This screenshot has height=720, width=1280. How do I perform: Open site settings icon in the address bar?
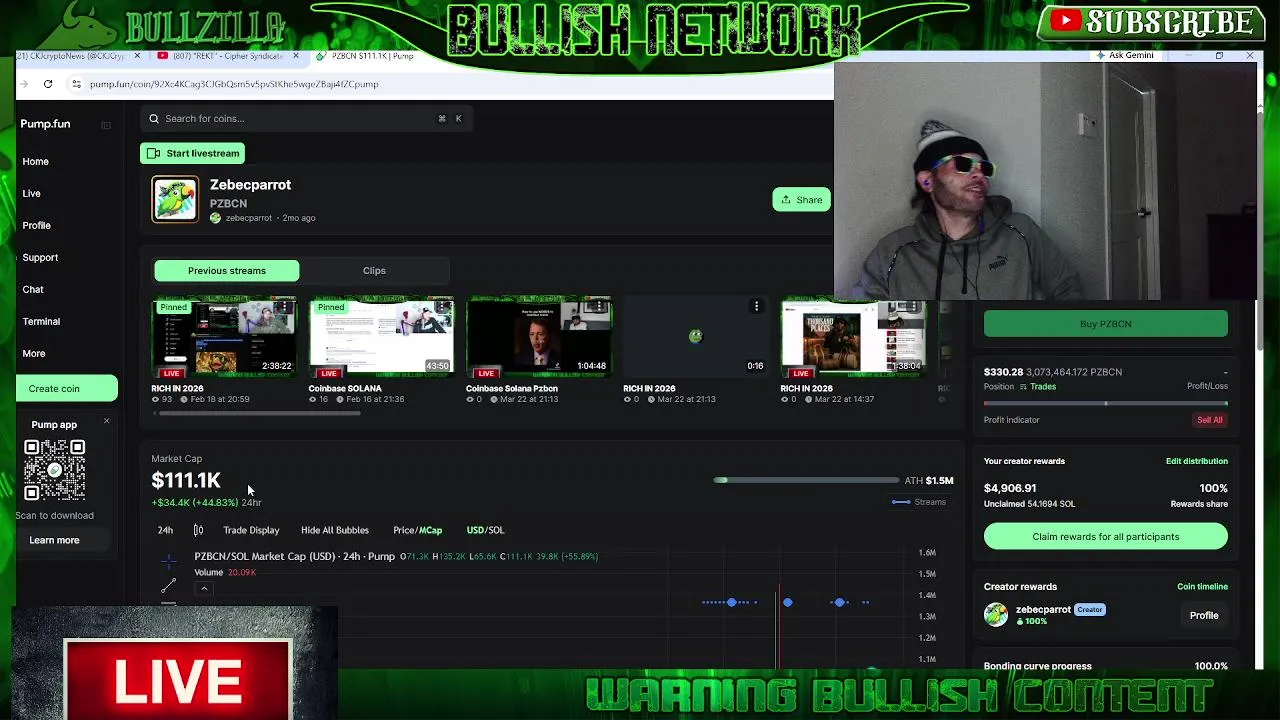(x=76, y=84)
